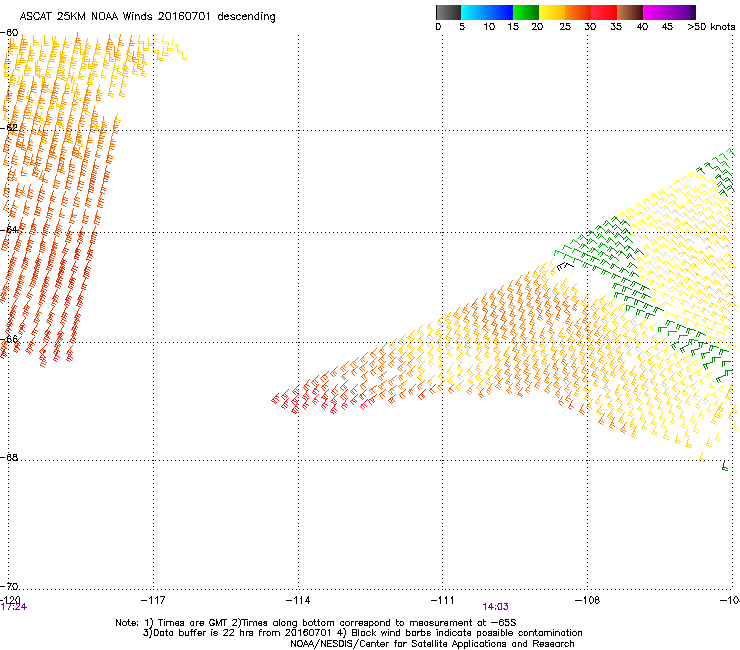Click the ASCAT 25KM NOAA Winds title
The image size is (740, 650).
147,17
